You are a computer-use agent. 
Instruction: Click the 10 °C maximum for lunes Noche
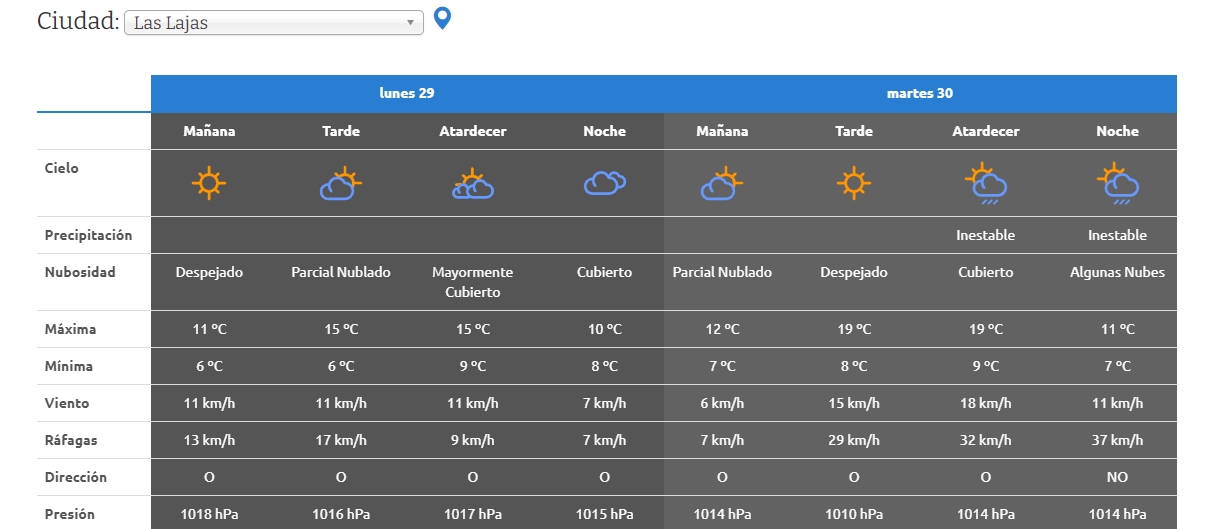604,329
